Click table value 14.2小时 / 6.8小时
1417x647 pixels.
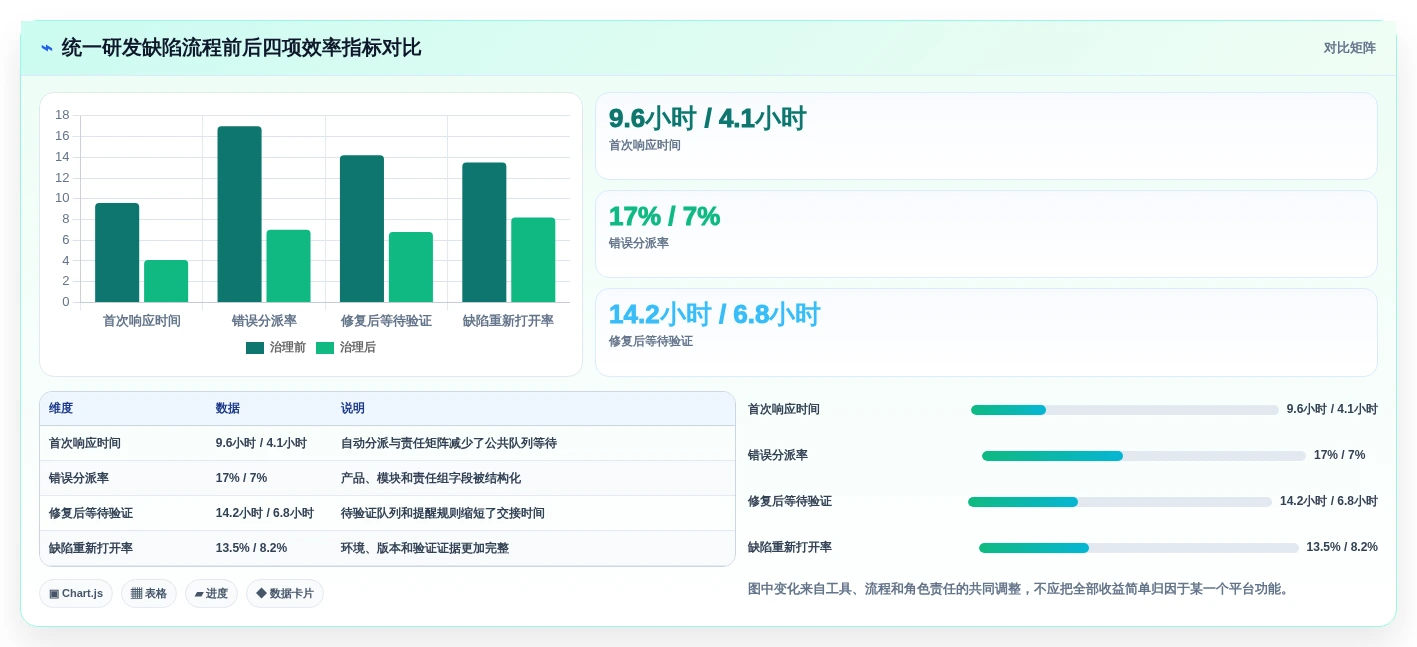(265, 513)
